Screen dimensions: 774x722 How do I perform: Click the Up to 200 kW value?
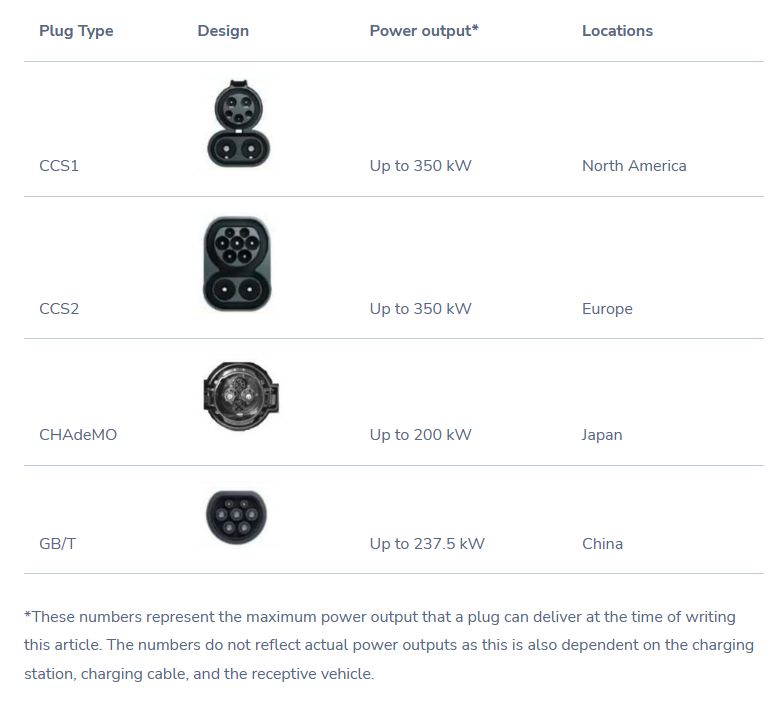(421, 435)
